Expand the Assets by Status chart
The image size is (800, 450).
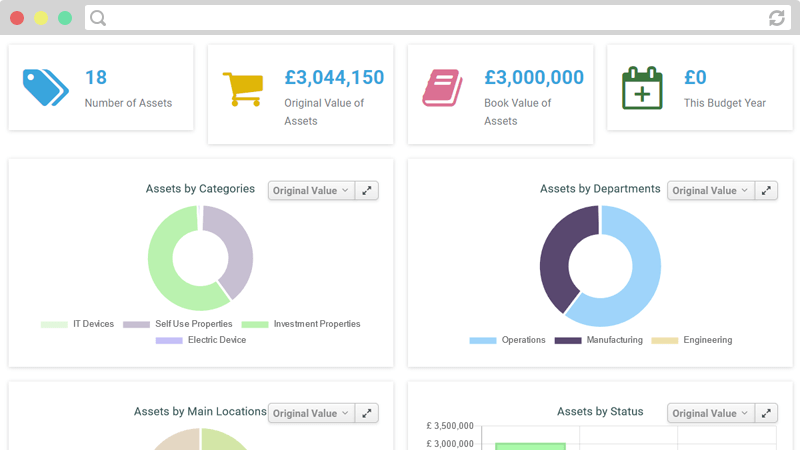tap(766, 413)
